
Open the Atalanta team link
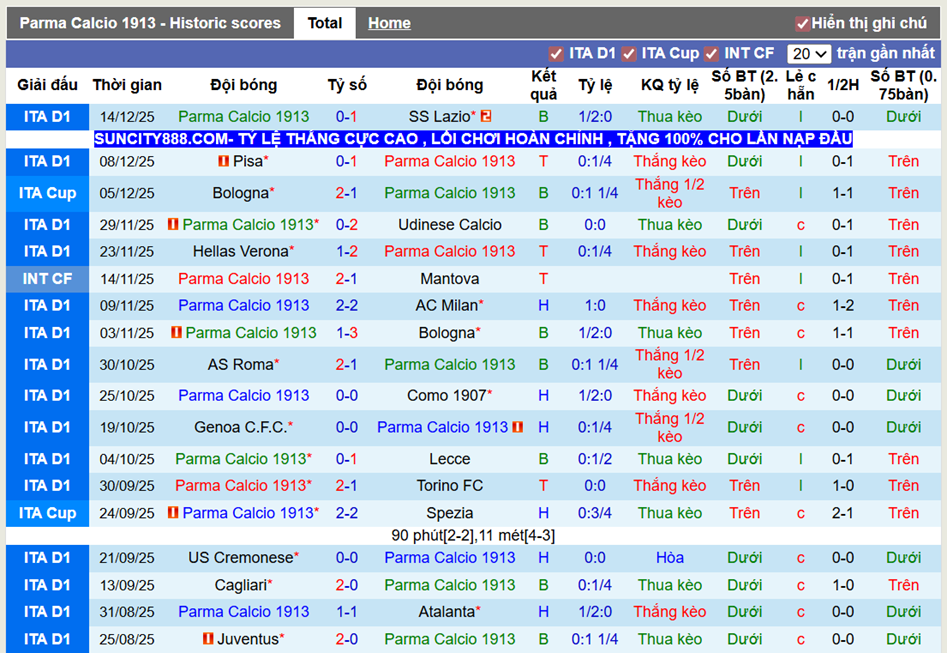coord(446,612)
